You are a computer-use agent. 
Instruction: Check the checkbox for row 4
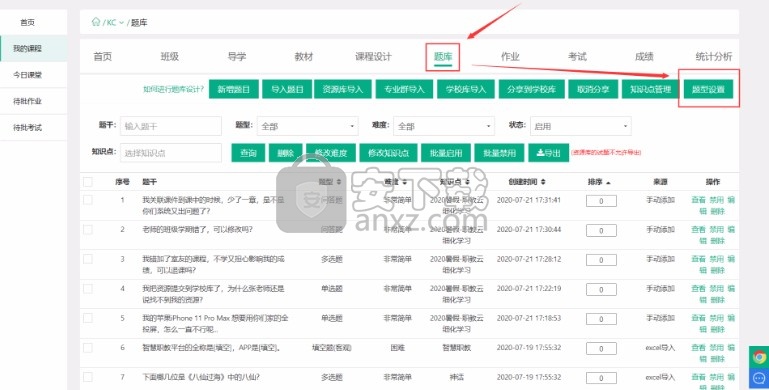[88, 289]
